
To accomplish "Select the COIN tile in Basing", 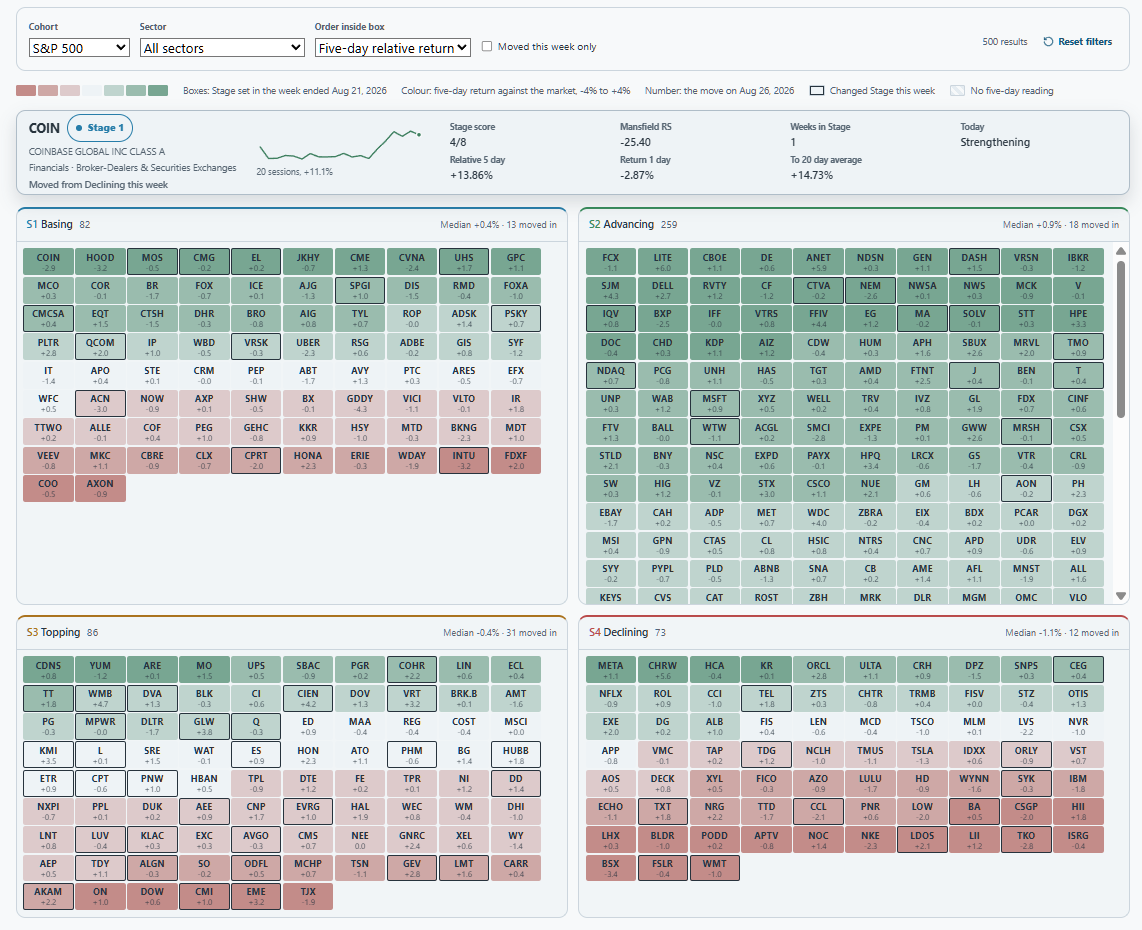I will pos(48,262).
